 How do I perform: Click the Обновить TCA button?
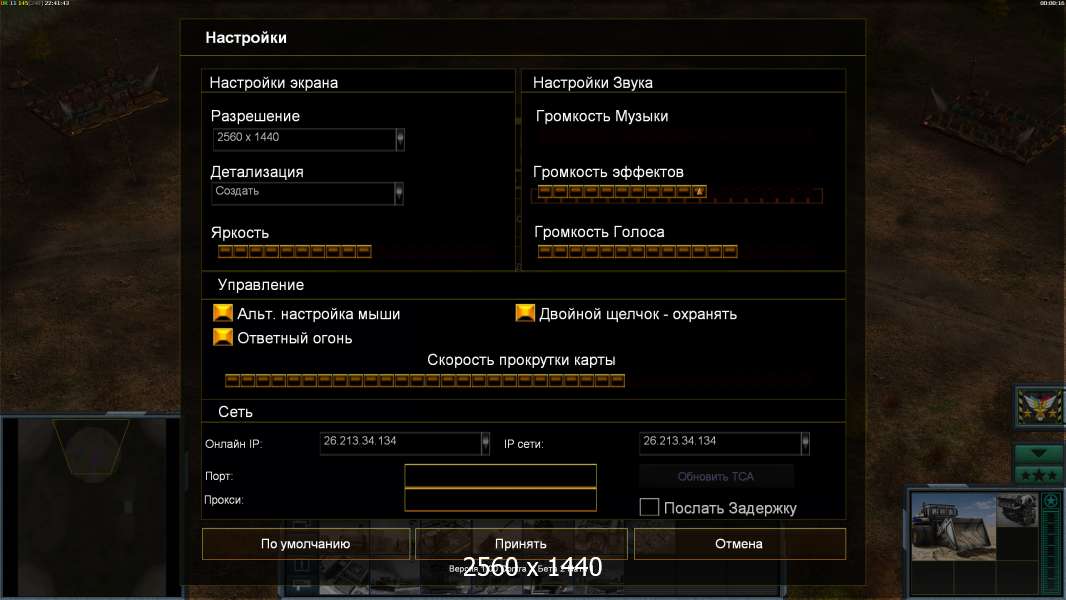pyautogui.click(x=716, y=476)
